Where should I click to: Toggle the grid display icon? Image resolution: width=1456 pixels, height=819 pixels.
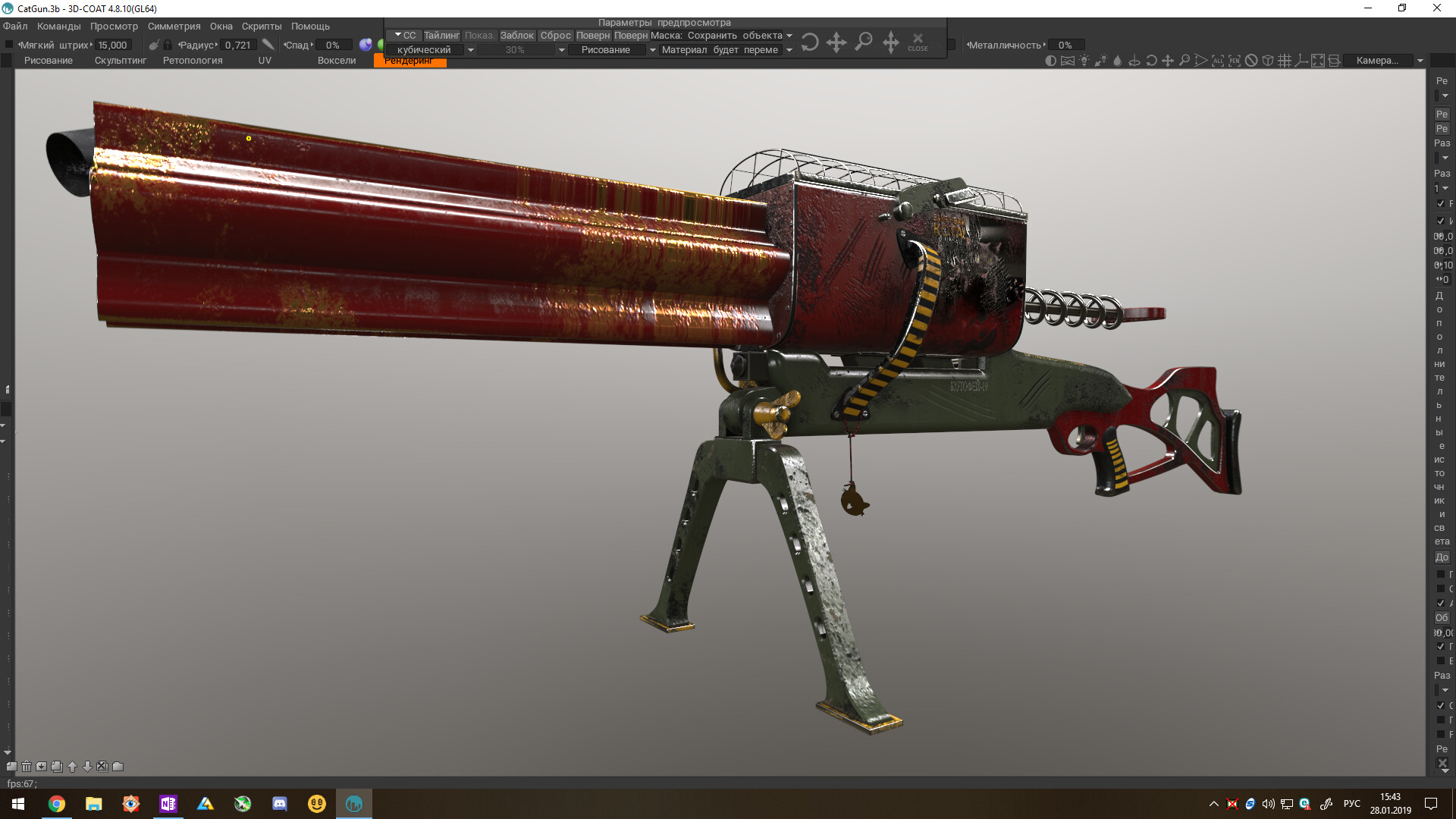coord(1285,61)
